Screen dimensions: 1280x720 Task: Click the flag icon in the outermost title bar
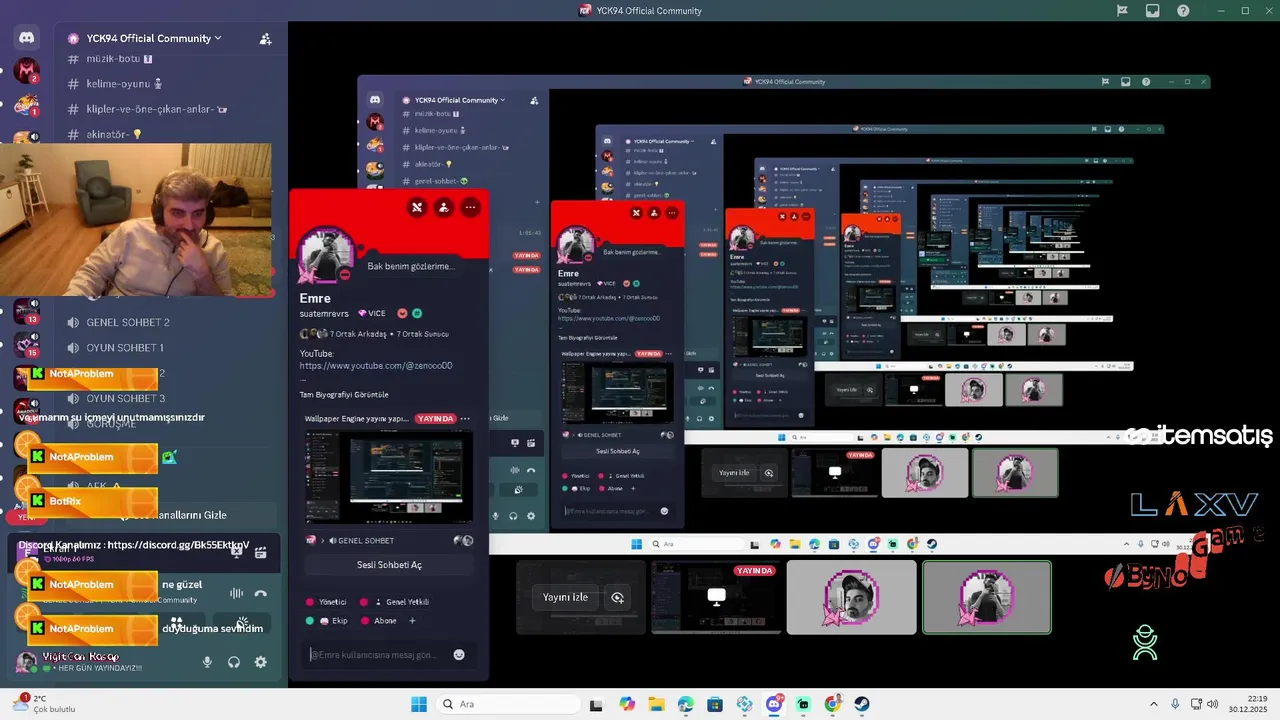pos(1123,11)
